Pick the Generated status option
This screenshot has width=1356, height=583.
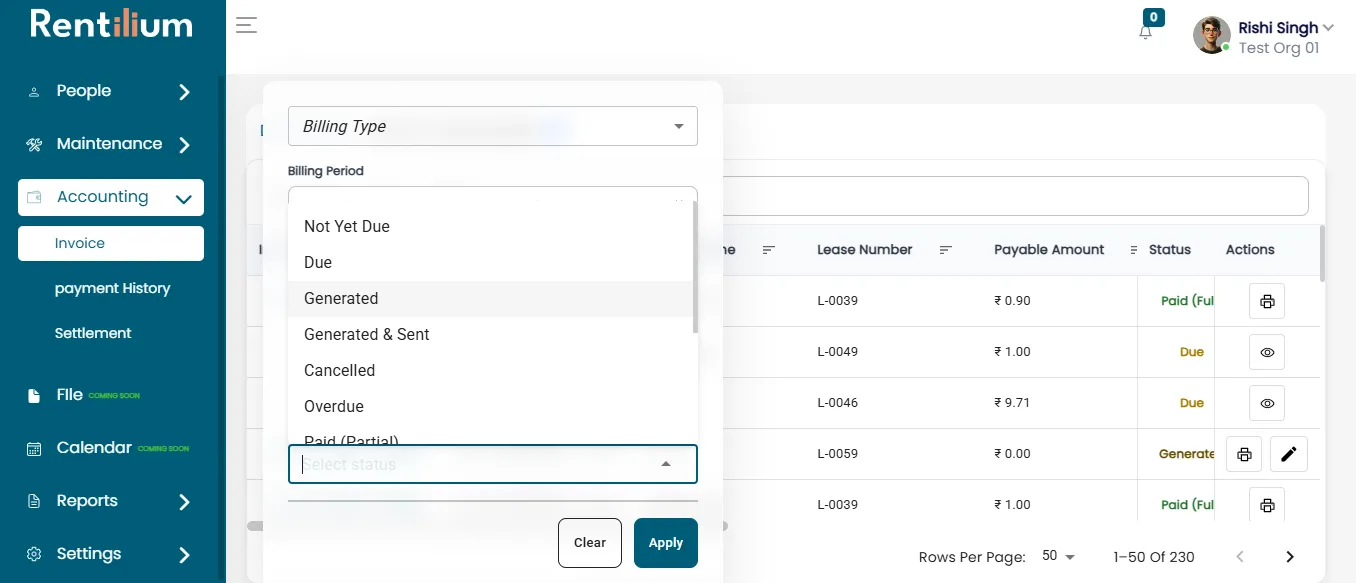click(x=490, y=298)
